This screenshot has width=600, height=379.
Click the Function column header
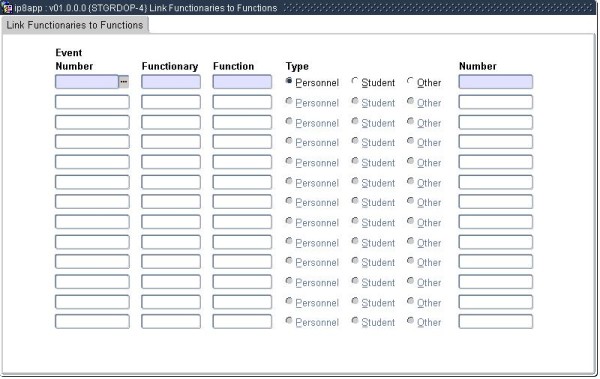233,66
